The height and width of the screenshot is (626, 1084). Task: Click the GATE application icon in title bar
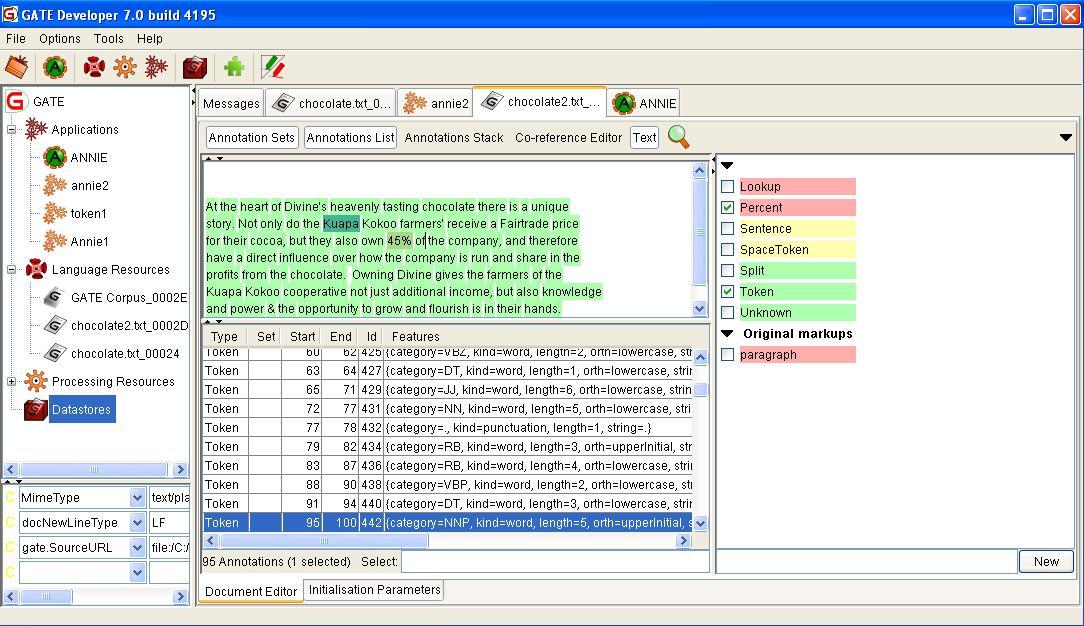(10, 14)
